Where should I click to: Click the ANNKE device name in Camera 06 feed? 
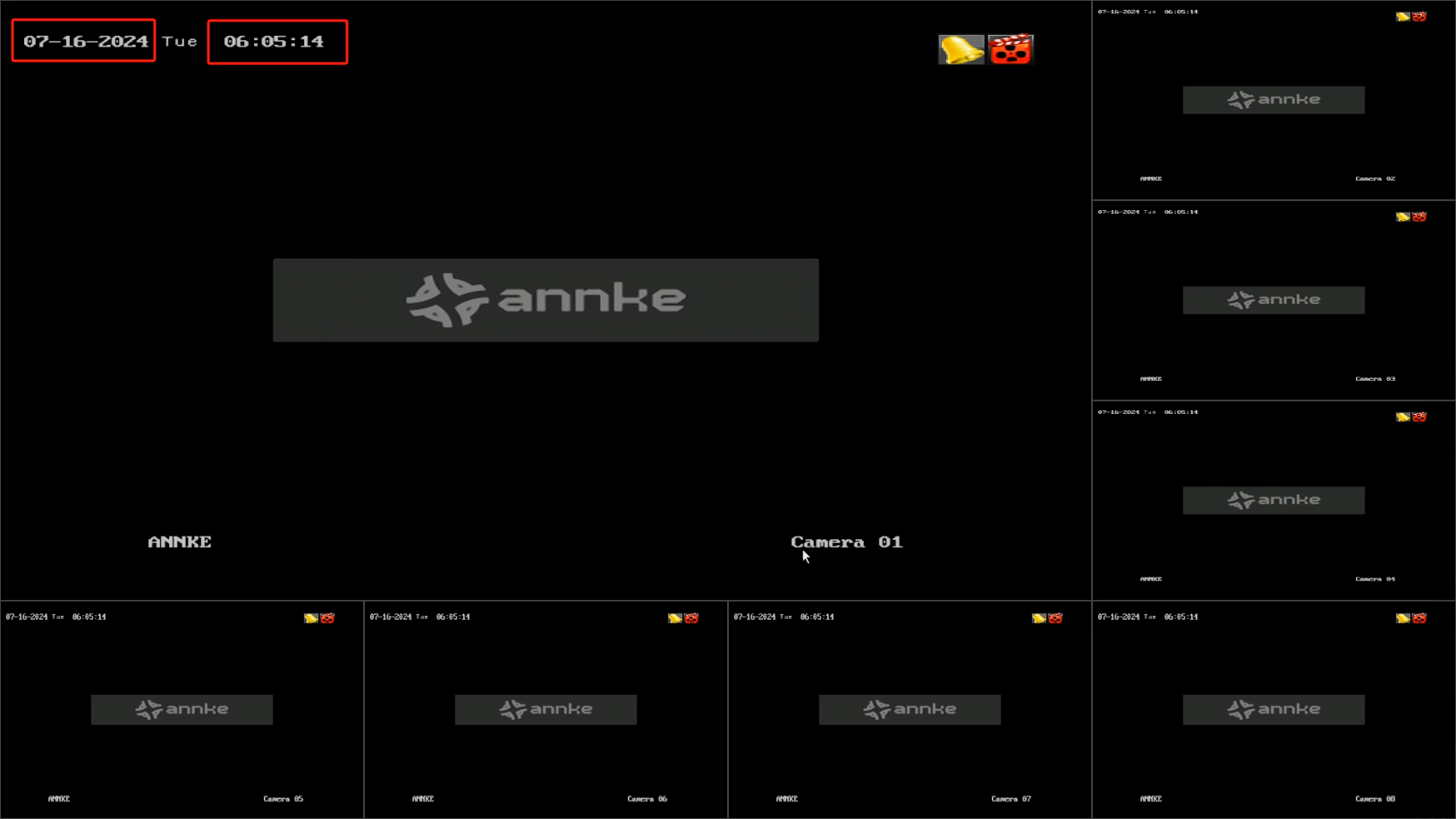point(423,799)
